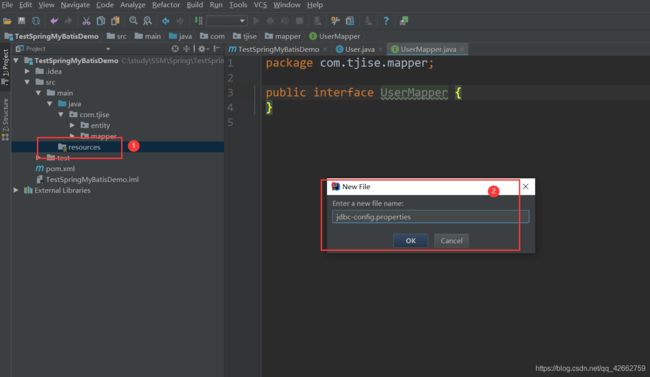Open Find with the magnifier icon
This screenshot has width=650, height=377.
[133, 21]
